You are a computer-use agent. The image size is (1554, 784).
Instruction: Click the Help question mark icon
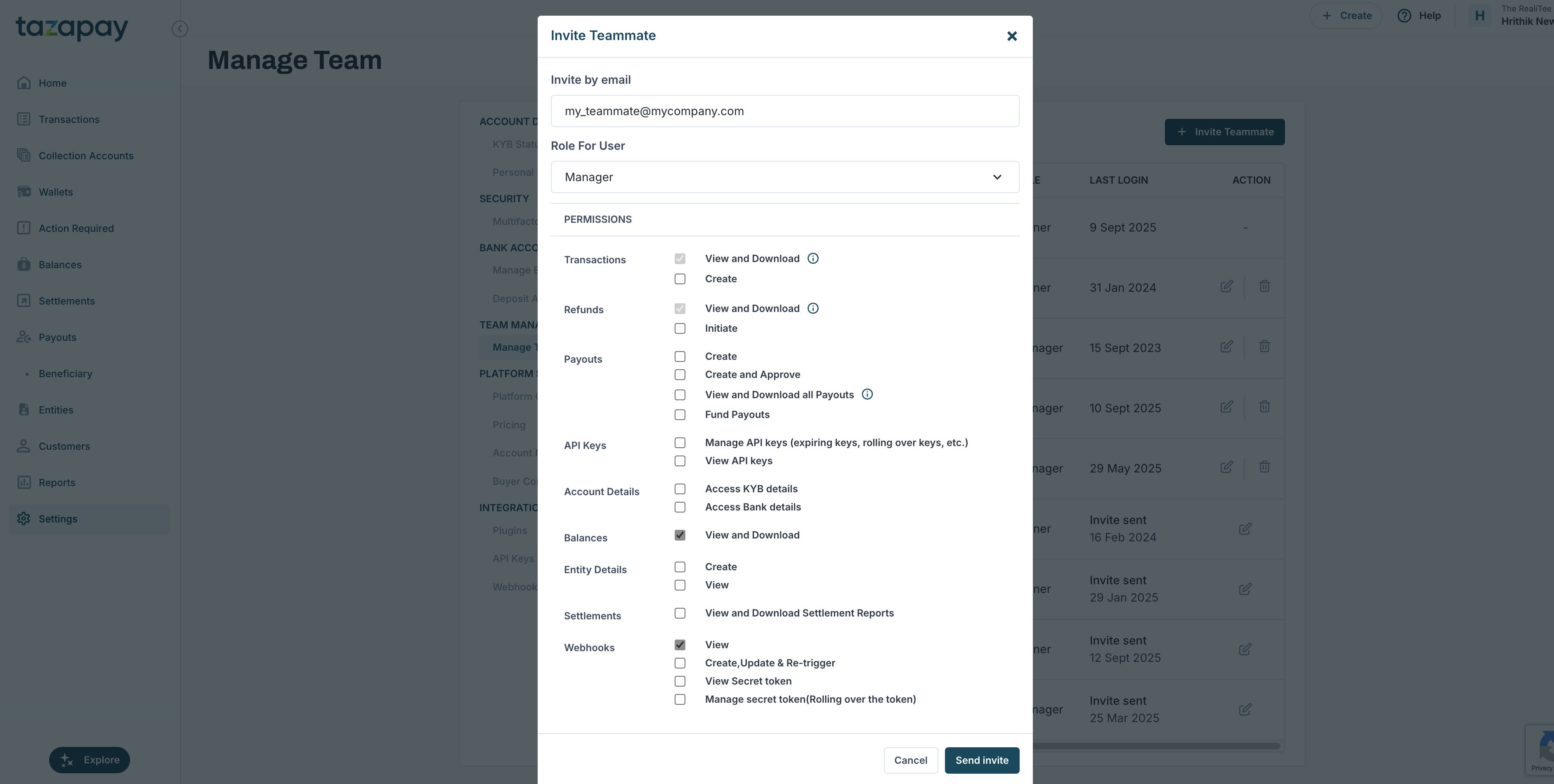tap(1404, 16)
